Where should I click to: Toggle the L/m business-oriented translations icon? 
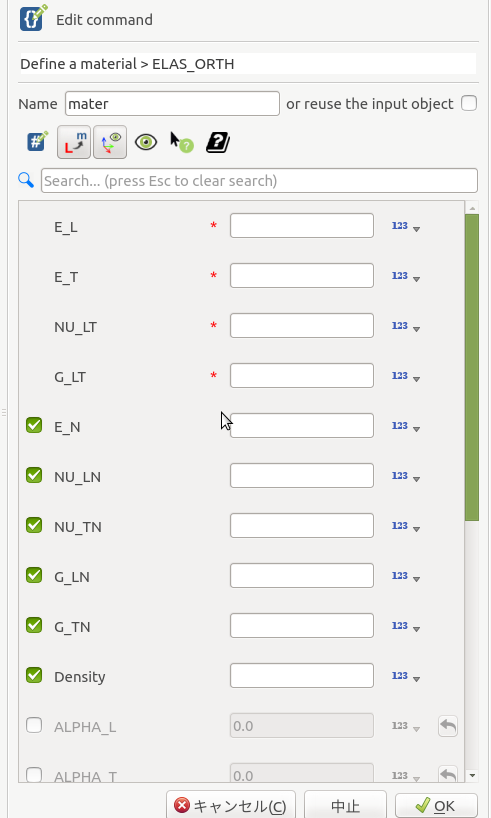[74, 142]
